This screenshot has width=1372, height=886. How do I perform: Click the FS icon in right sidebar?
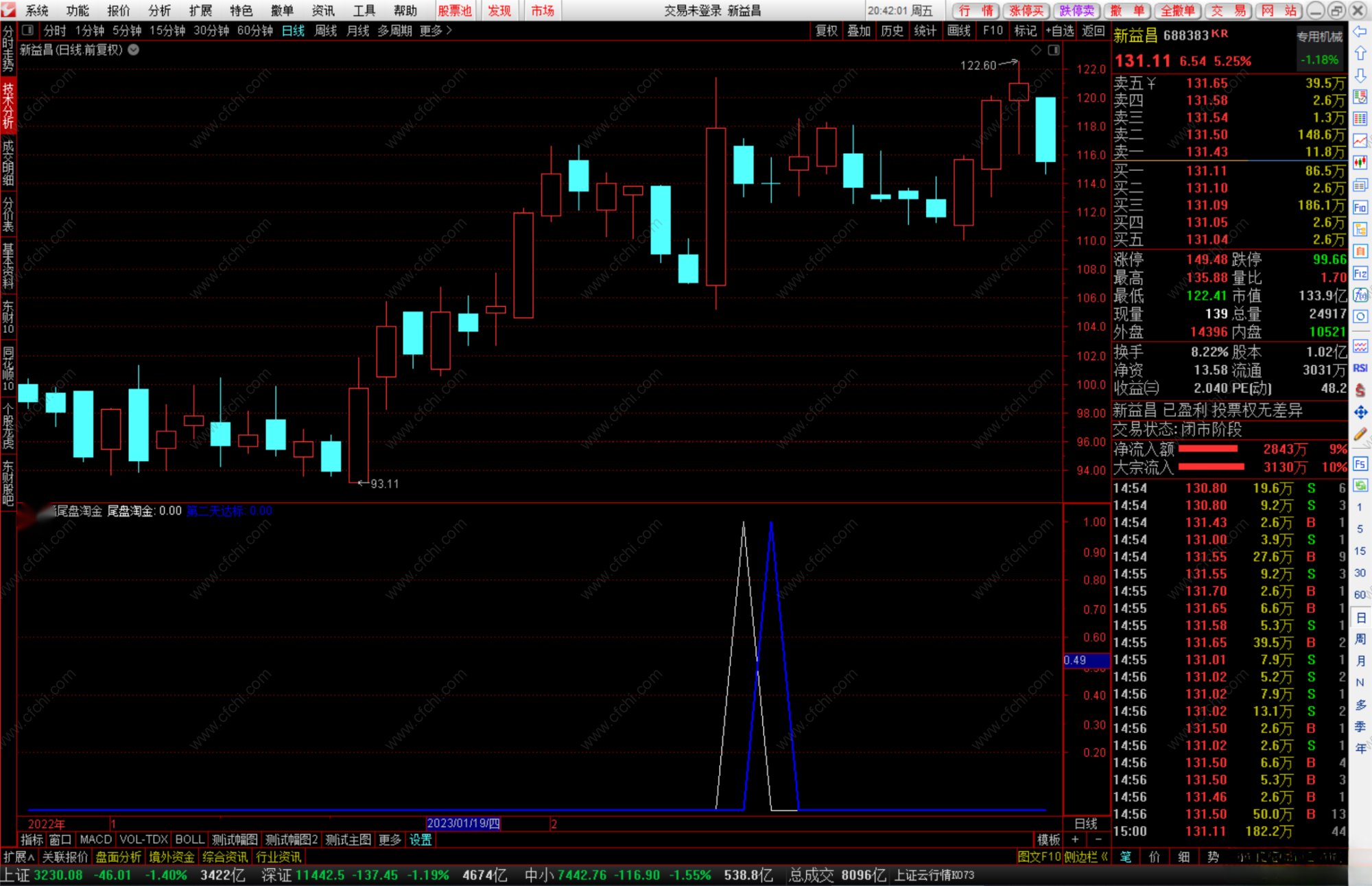1360,464
